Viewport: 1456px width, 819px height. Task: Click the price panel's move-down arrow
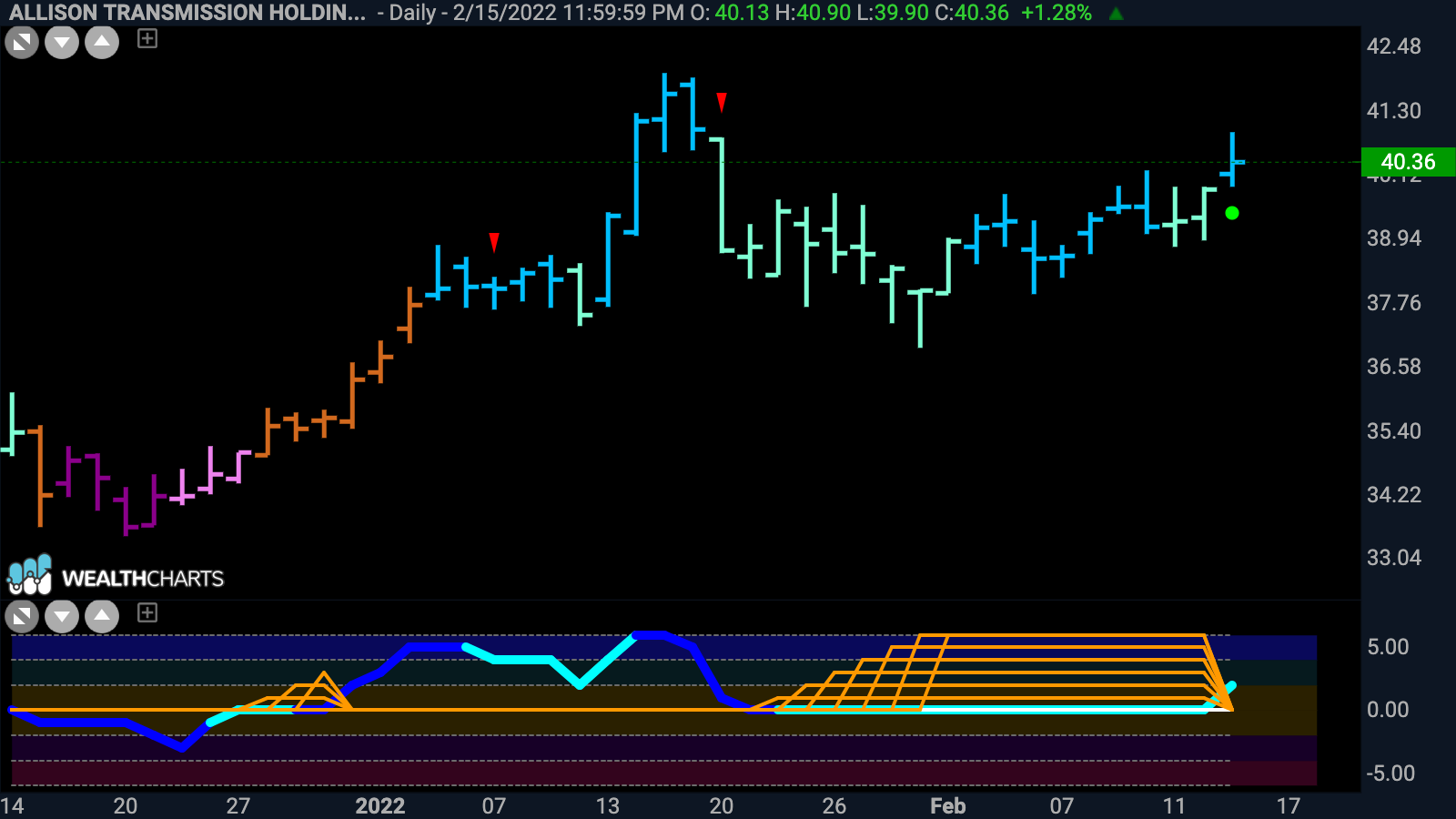coord(62,42)
